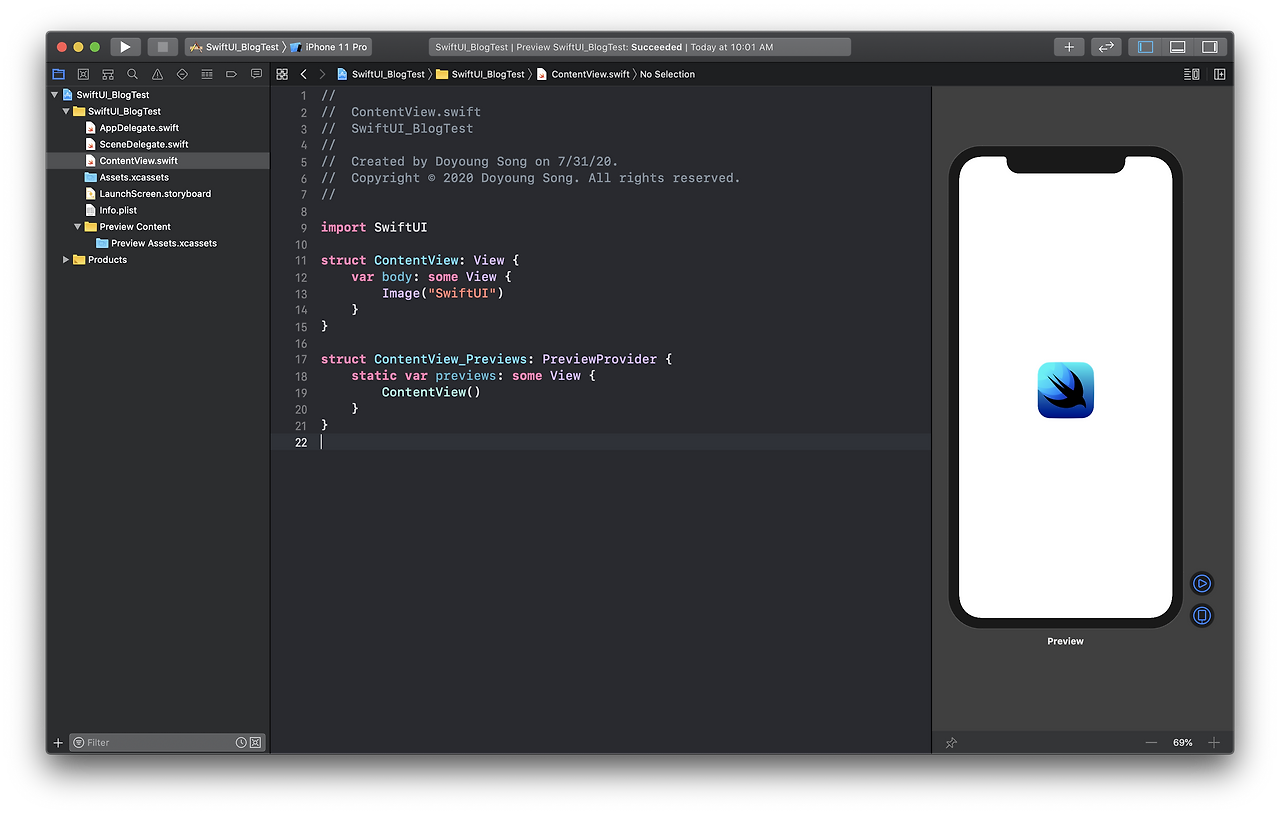Show the Debug navigator tab

click(207, 74)
